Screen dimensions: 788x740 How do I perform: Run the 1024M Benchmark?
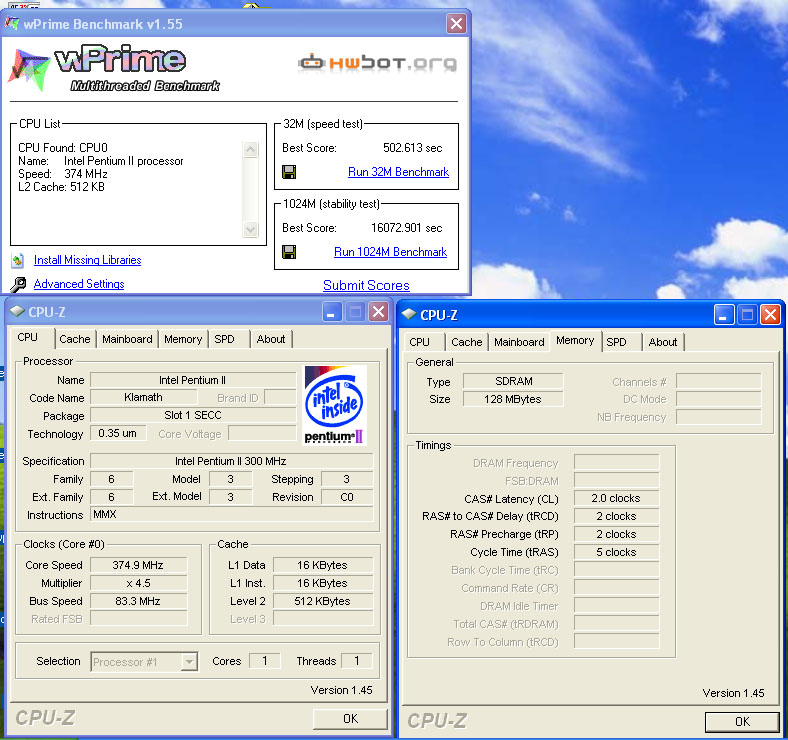(390, 252)
